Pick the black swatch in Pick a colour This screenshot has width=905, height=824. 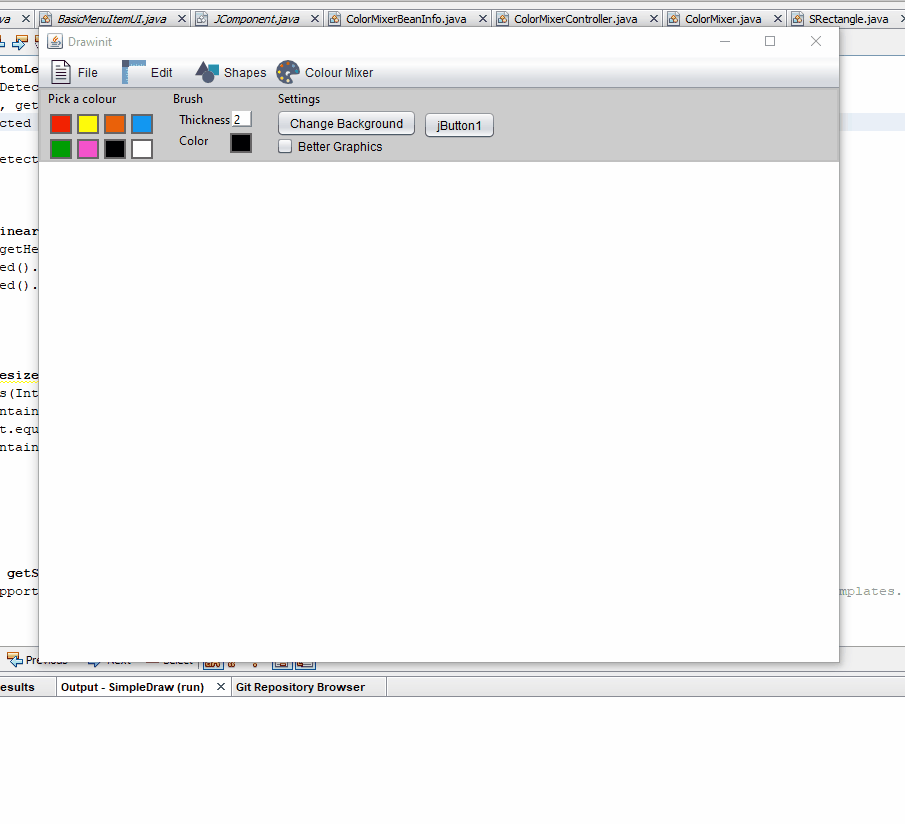click(115, 149)
